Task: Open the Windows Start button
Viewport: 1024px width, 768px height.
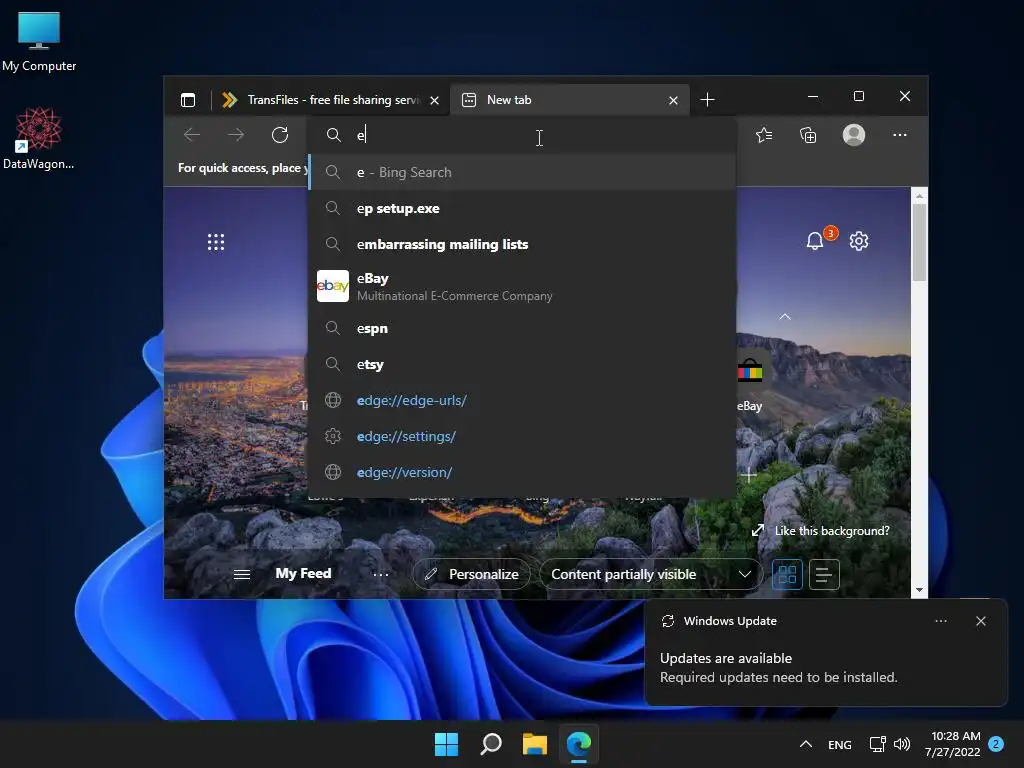Action: tap(447, 744)
